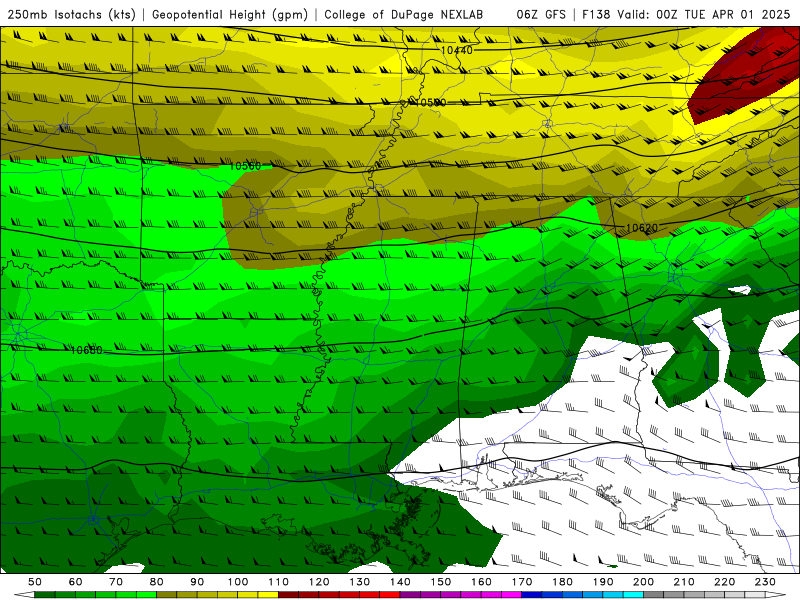Click the 230 value on the color scale
The image size is (800, 600).
(x=765, y=582)
